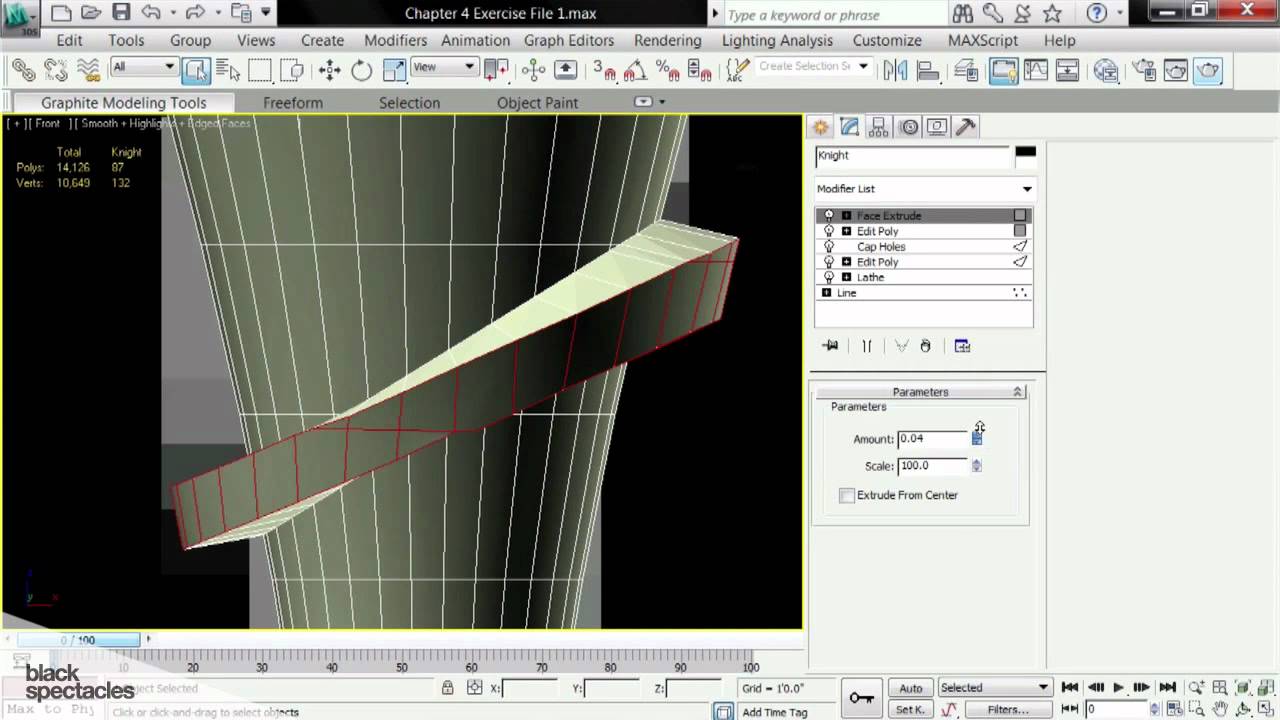Click the Key Filters button

[x=1008, y=709]
